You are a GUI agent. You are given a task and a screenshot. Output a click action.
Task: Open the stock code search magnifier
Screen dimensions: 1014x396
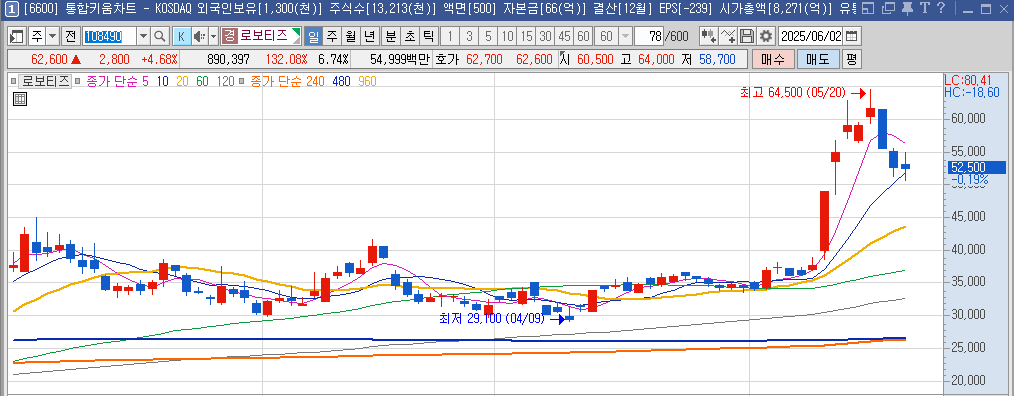click(x=160, y=36)
